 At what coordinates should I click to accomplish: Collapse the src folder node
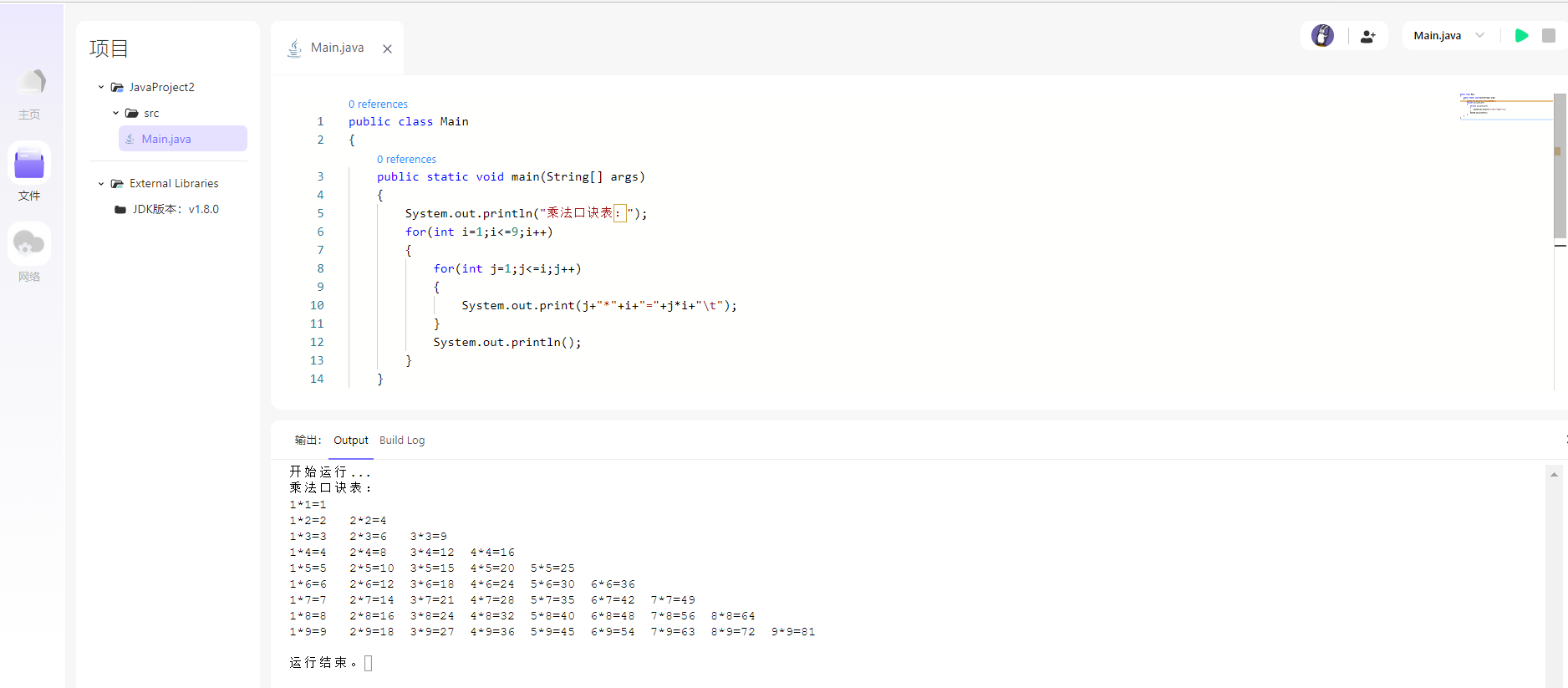115,113
